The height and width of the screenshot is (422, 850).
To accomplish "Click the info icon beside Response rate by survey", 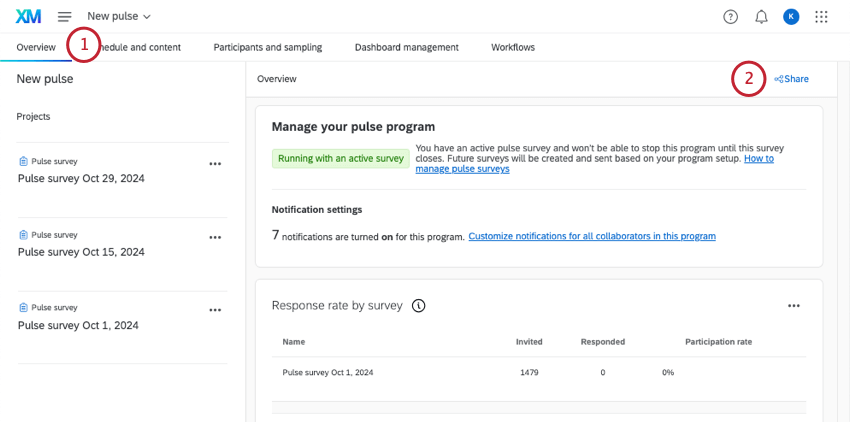I will point(418,305).
